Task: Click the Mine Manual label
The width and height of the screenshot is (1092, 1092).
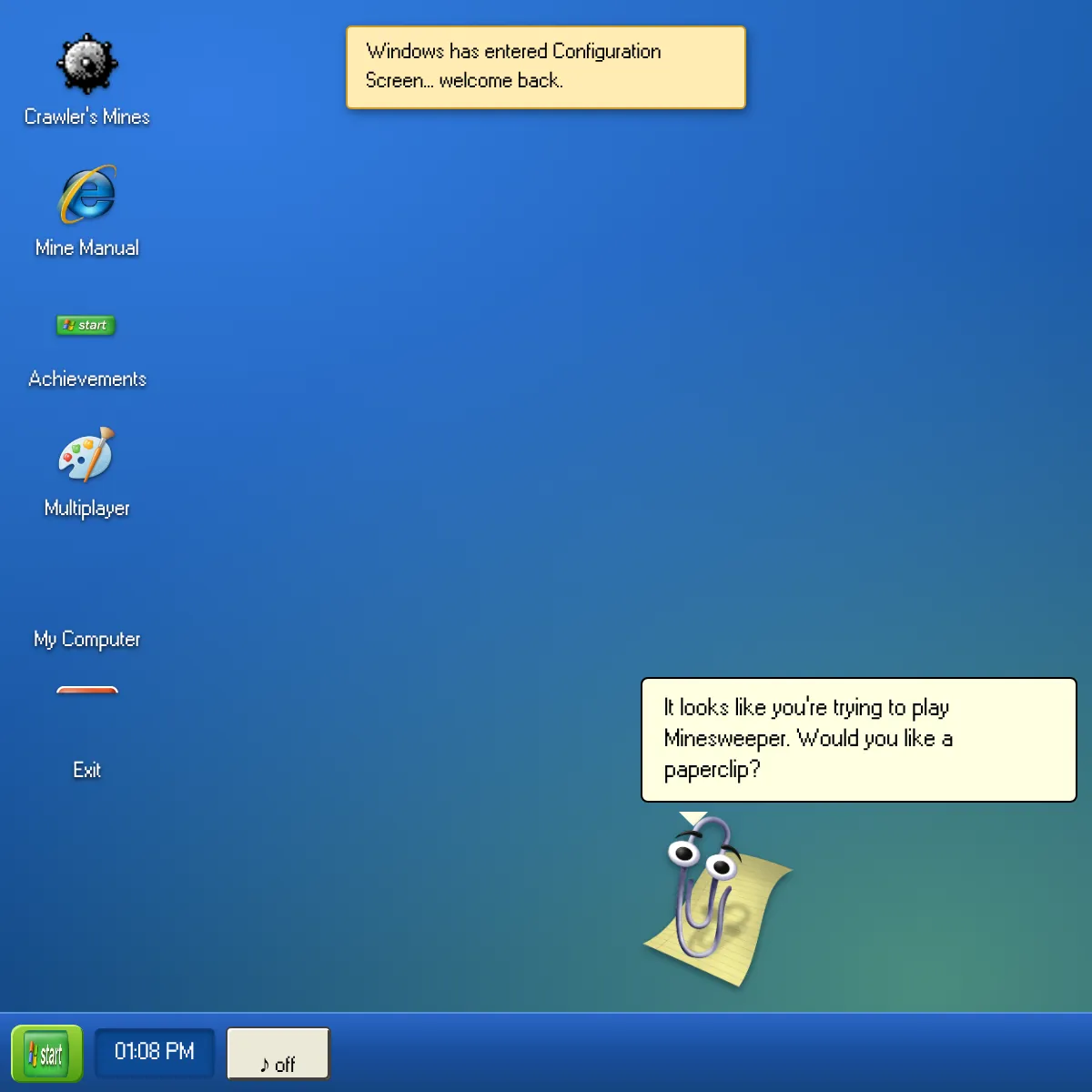Action: (x=87, y=248)
